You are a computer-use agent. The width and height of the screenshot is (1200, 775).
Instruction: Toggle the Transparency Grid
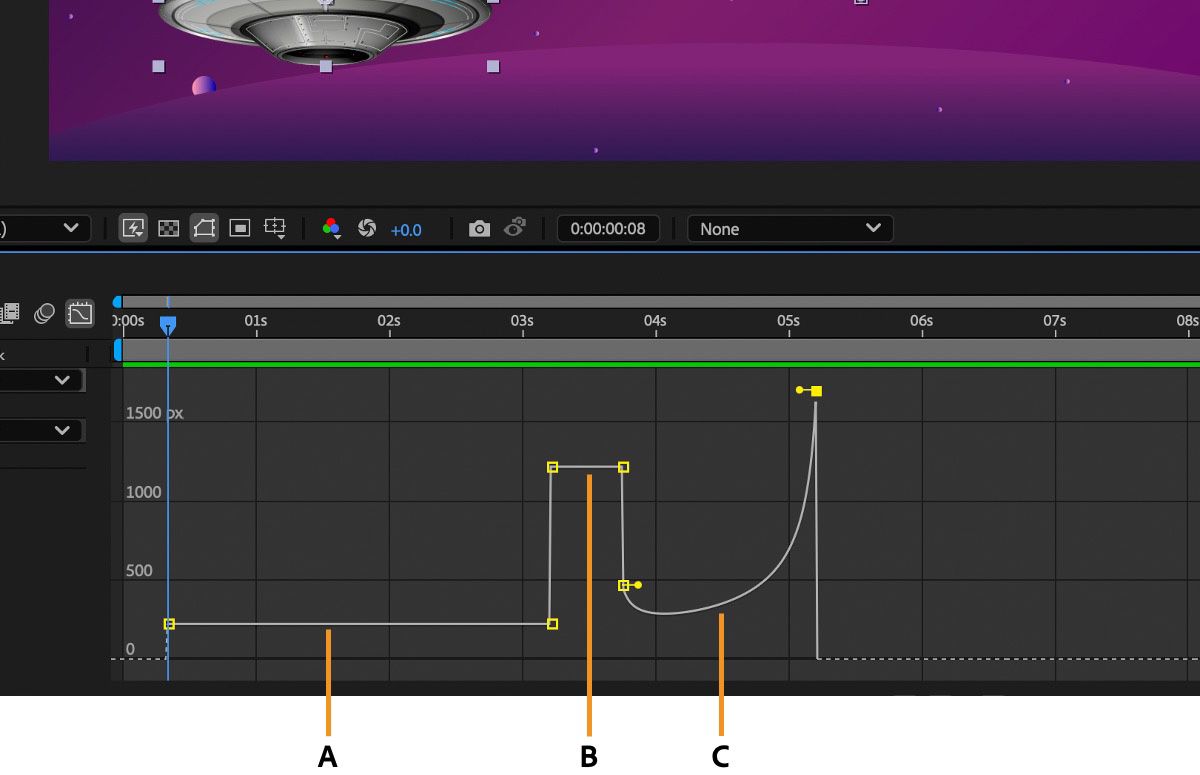[168, 228]
